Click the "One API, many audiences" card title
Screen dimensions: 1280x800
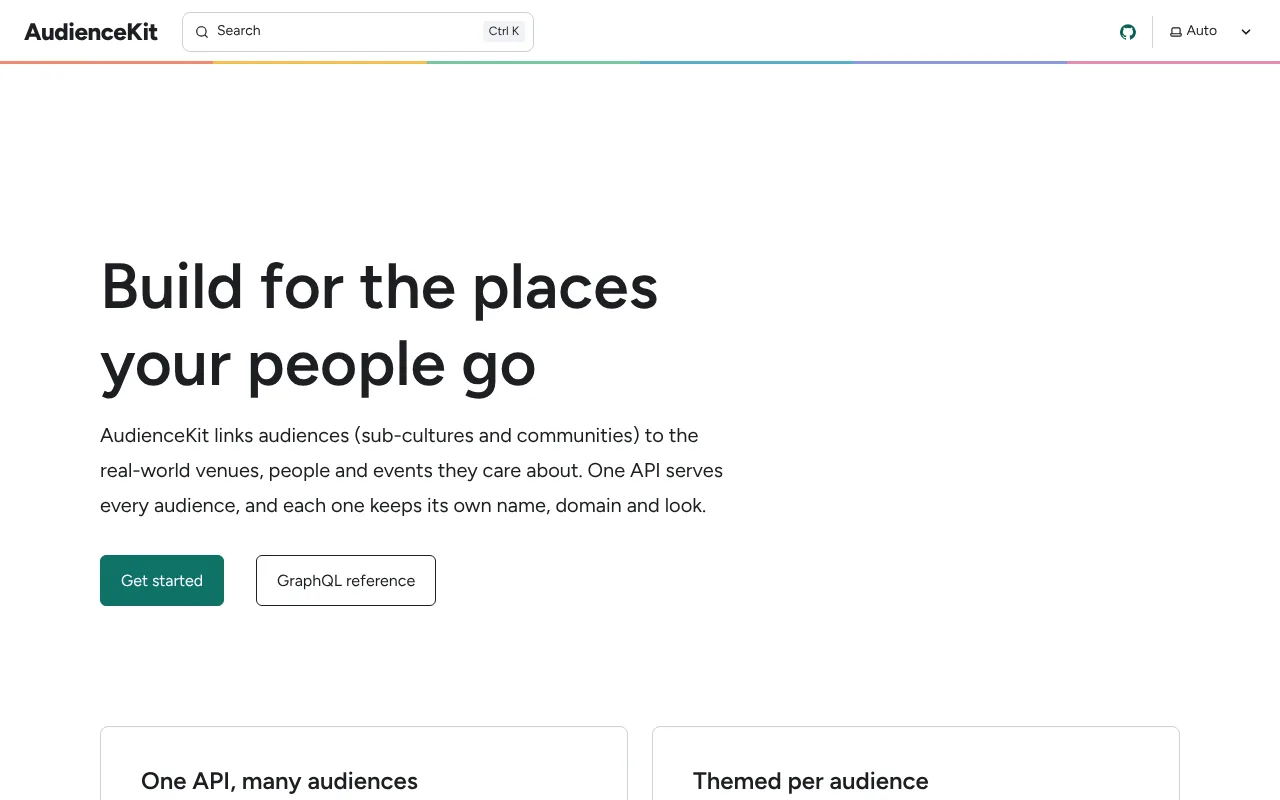click(x=279, y=781)
